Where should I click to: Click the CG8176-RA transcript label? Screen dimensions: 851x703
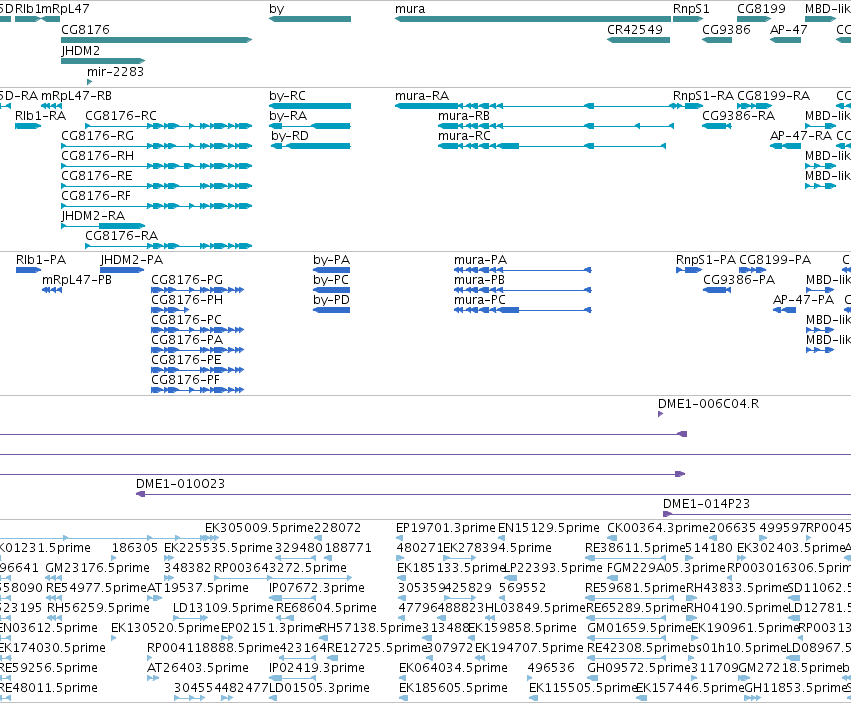pyautogui.click(x=122, y=236)
